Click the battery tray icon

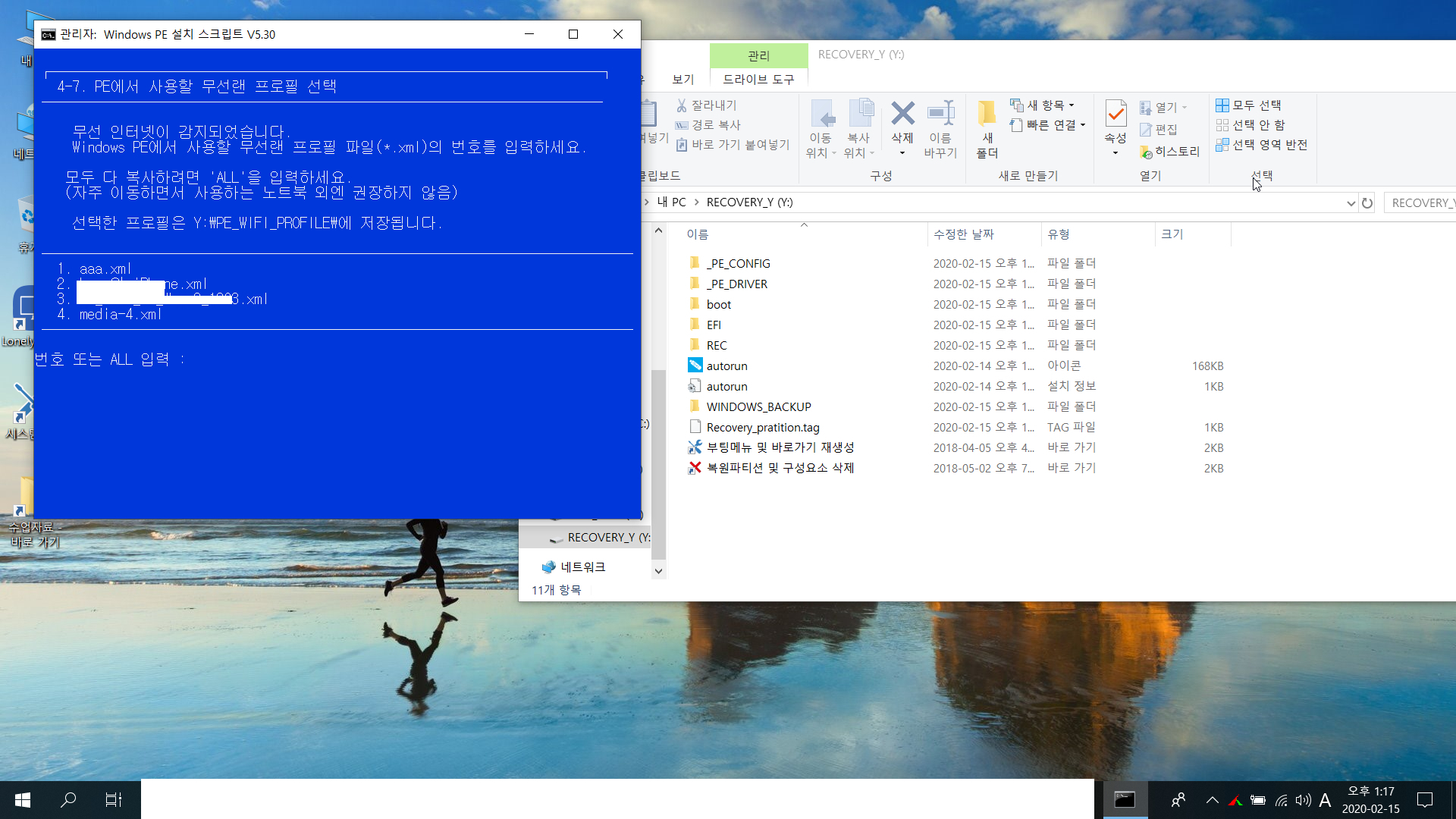[1258, 800]
